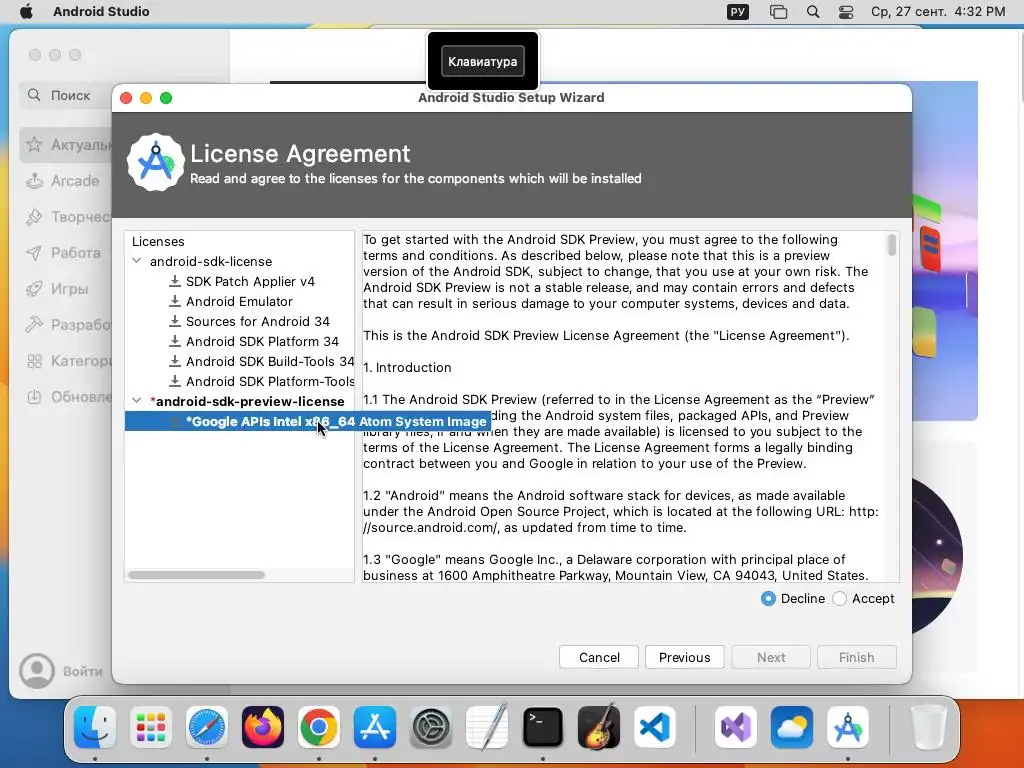Click the Android Studio logo in wizard header
This screenshot has width=1024, height=768.
point(155,163)
